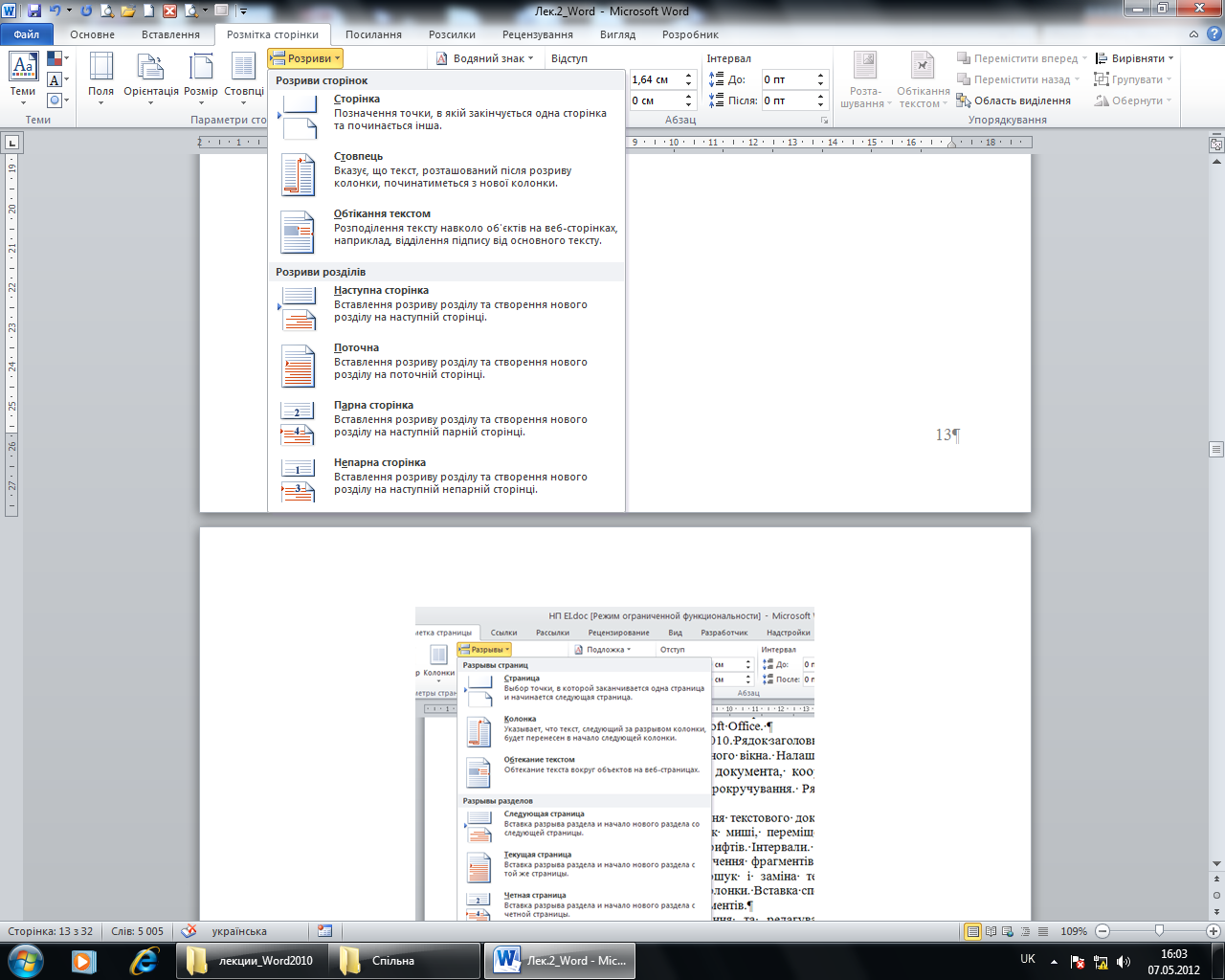Switch to the Посилання tab
This screenshot has height=980, width=1225.
[373, 34]
